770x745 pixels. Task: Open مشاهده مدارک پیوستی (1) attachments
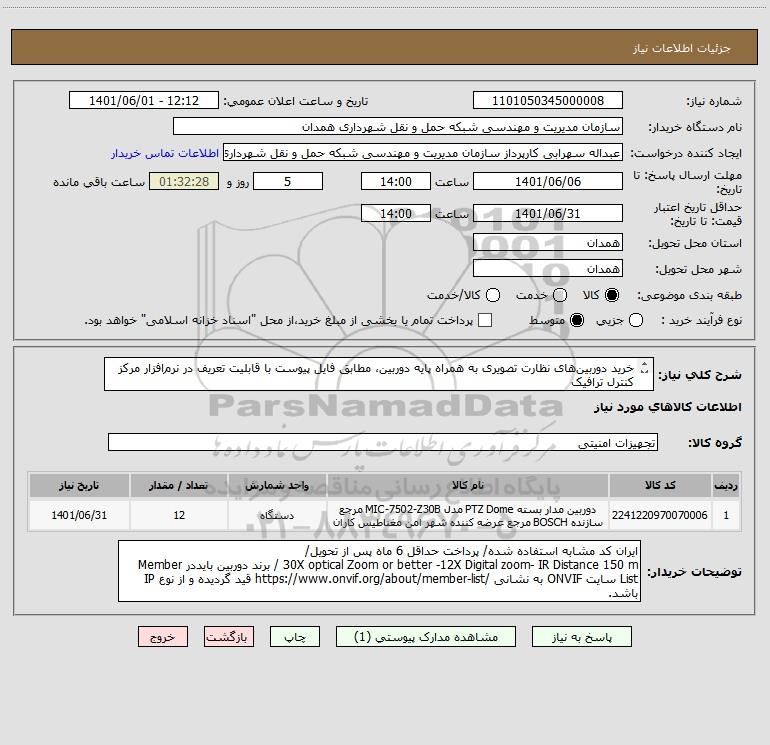[426, 637]
